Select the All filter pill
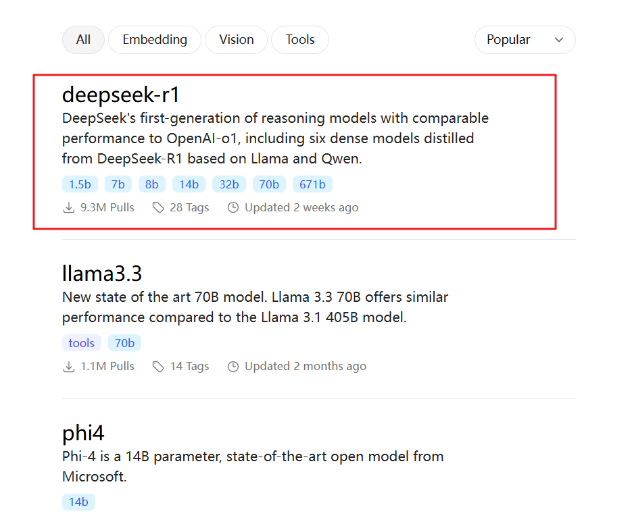 [83, 40]
